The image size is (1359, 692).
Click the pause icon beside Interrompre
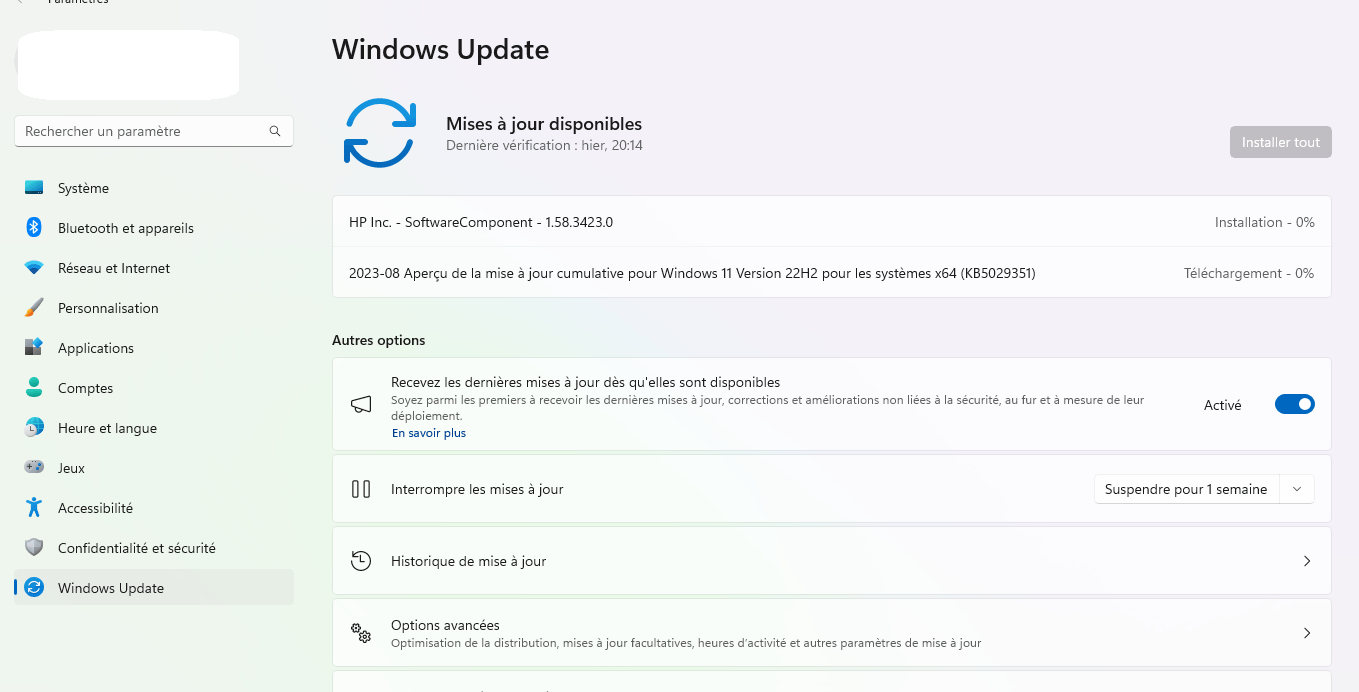[361, 489]
